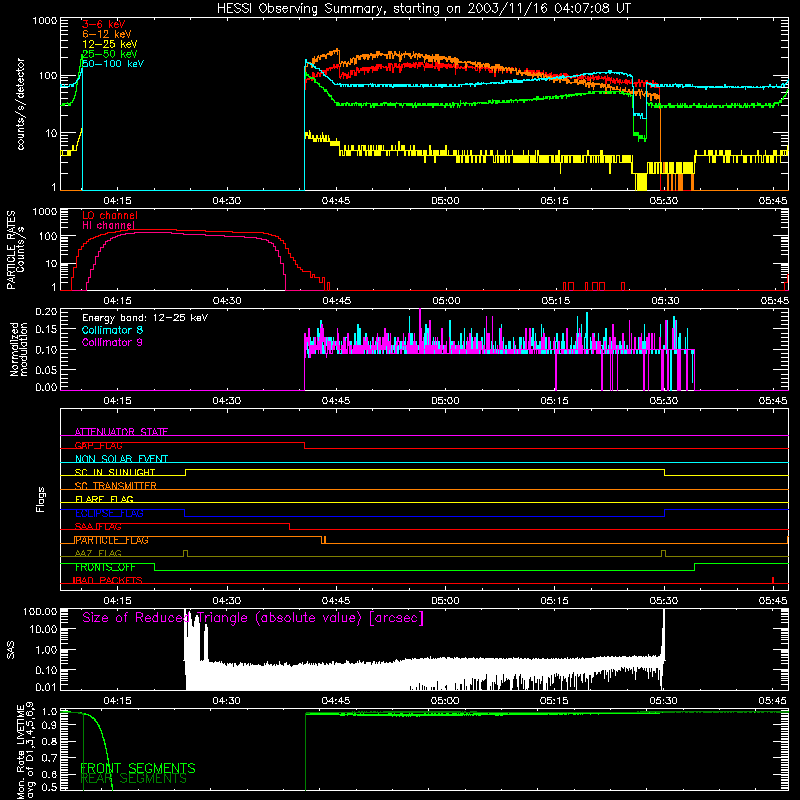Screen dimensions: 800x800
Task: Click the 0.20 tick on modulation axis
Action: (x=46, y=312)
